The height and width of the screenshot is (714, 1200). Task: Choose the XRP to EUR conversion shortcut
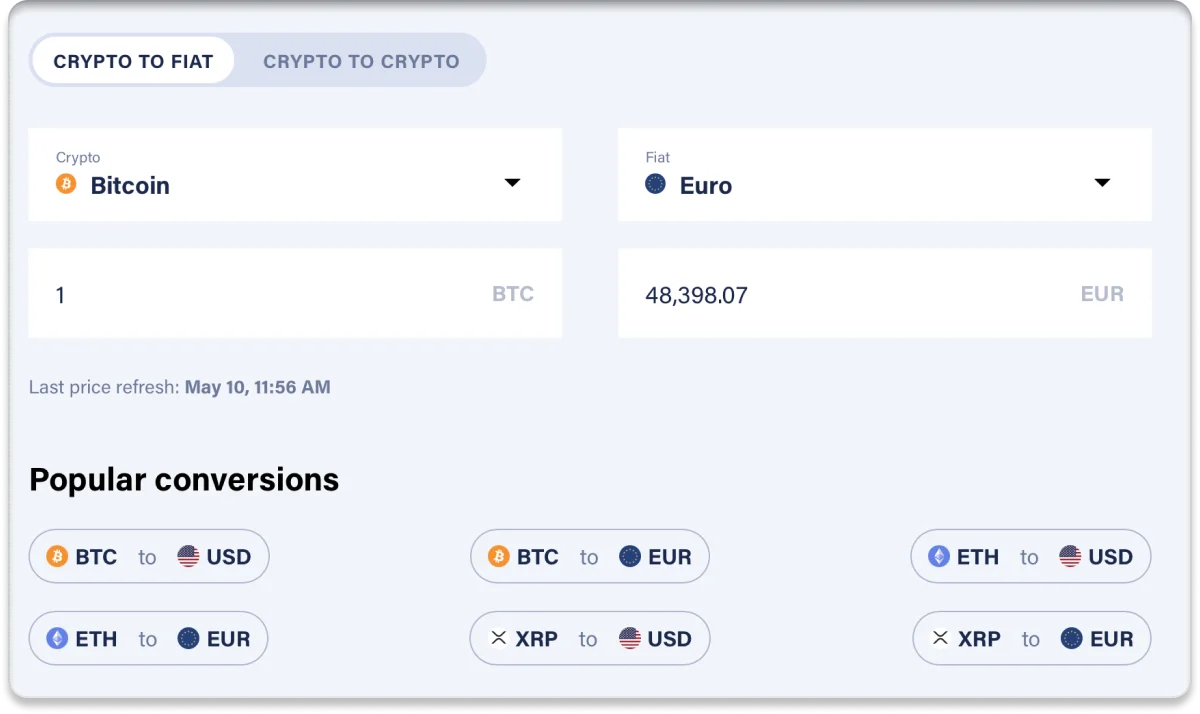pos(1031,638)
